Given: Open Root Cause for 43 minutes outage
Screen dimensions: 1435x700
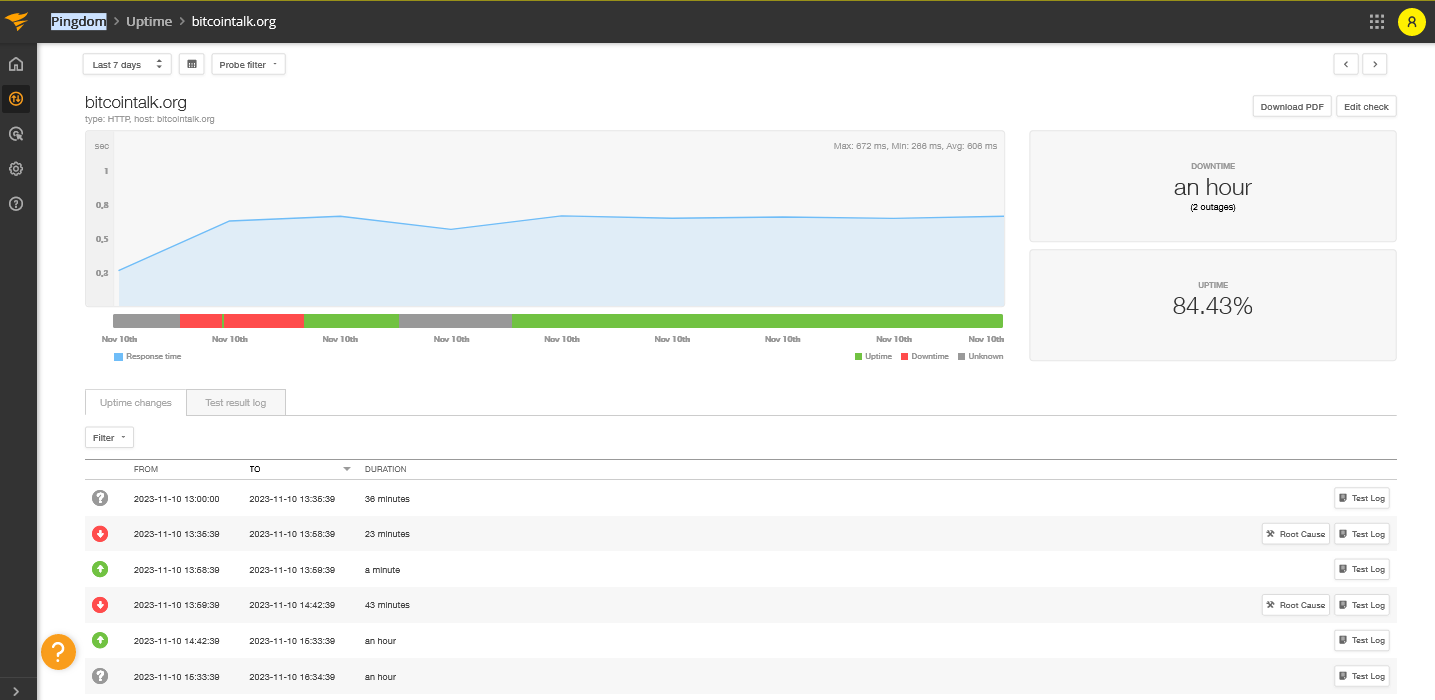Looking at the screenshot, I should coord(1296,605).
